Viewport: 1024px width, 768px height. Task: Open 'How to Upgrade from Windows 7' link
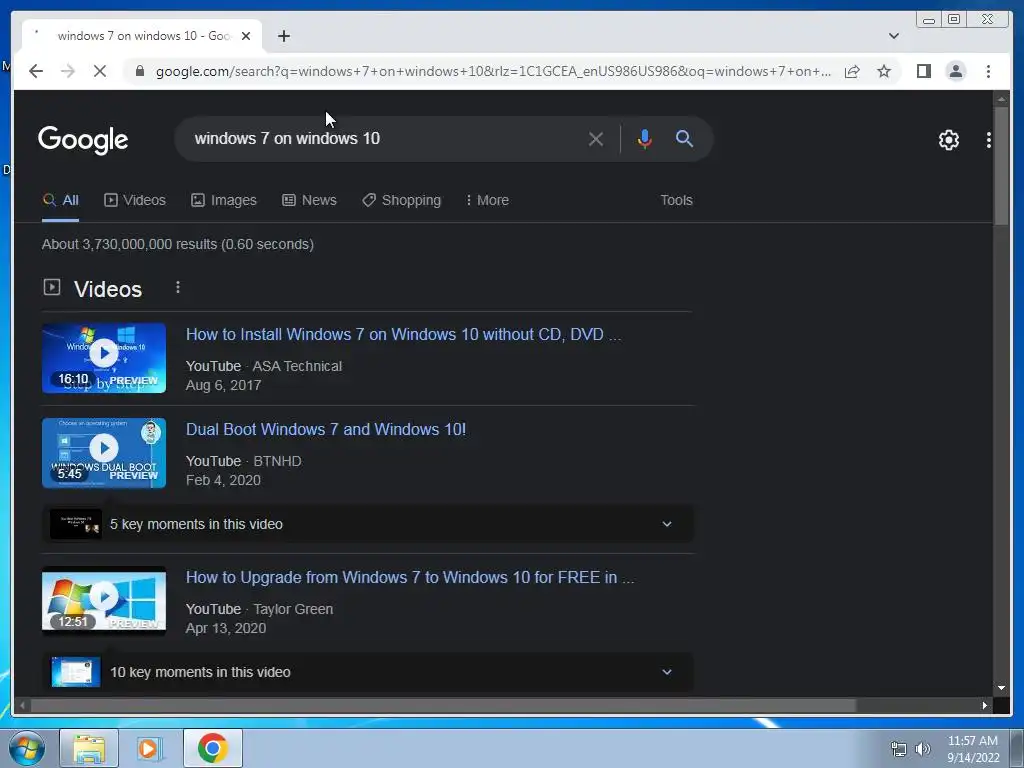(410, 577)
